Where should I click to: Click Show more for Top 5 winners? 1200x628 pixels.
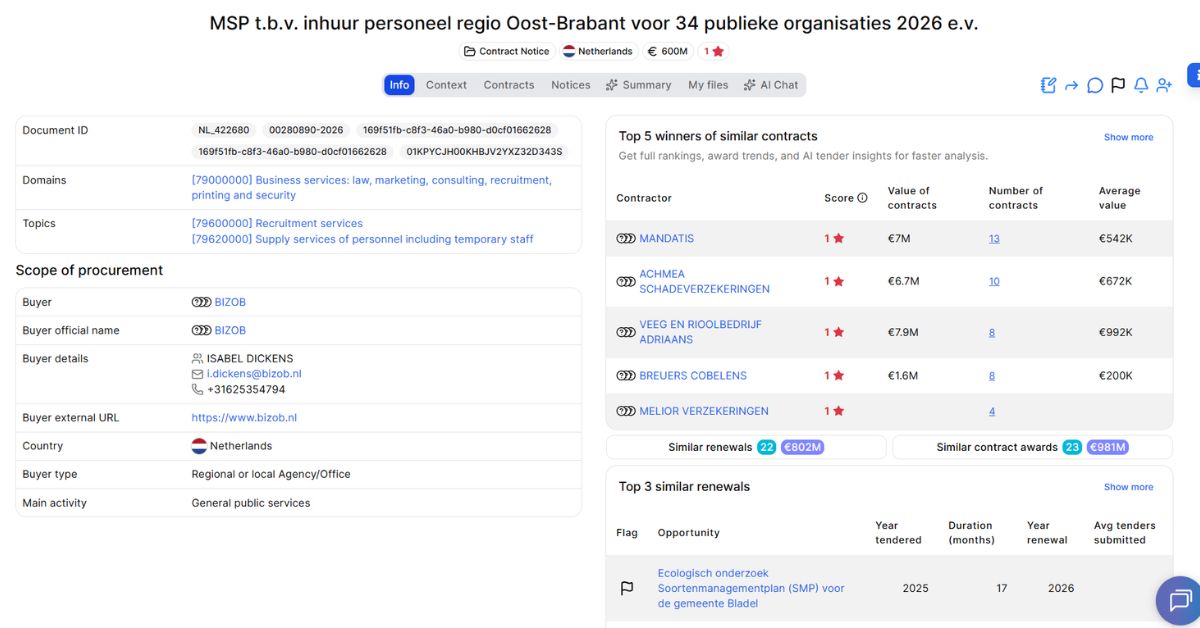tap(1128, 137)
